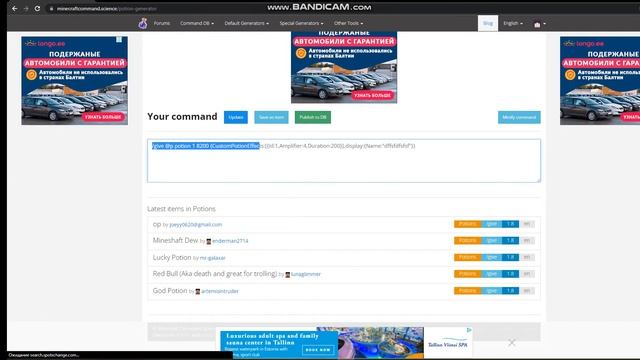Open the Blog tab

488,23
